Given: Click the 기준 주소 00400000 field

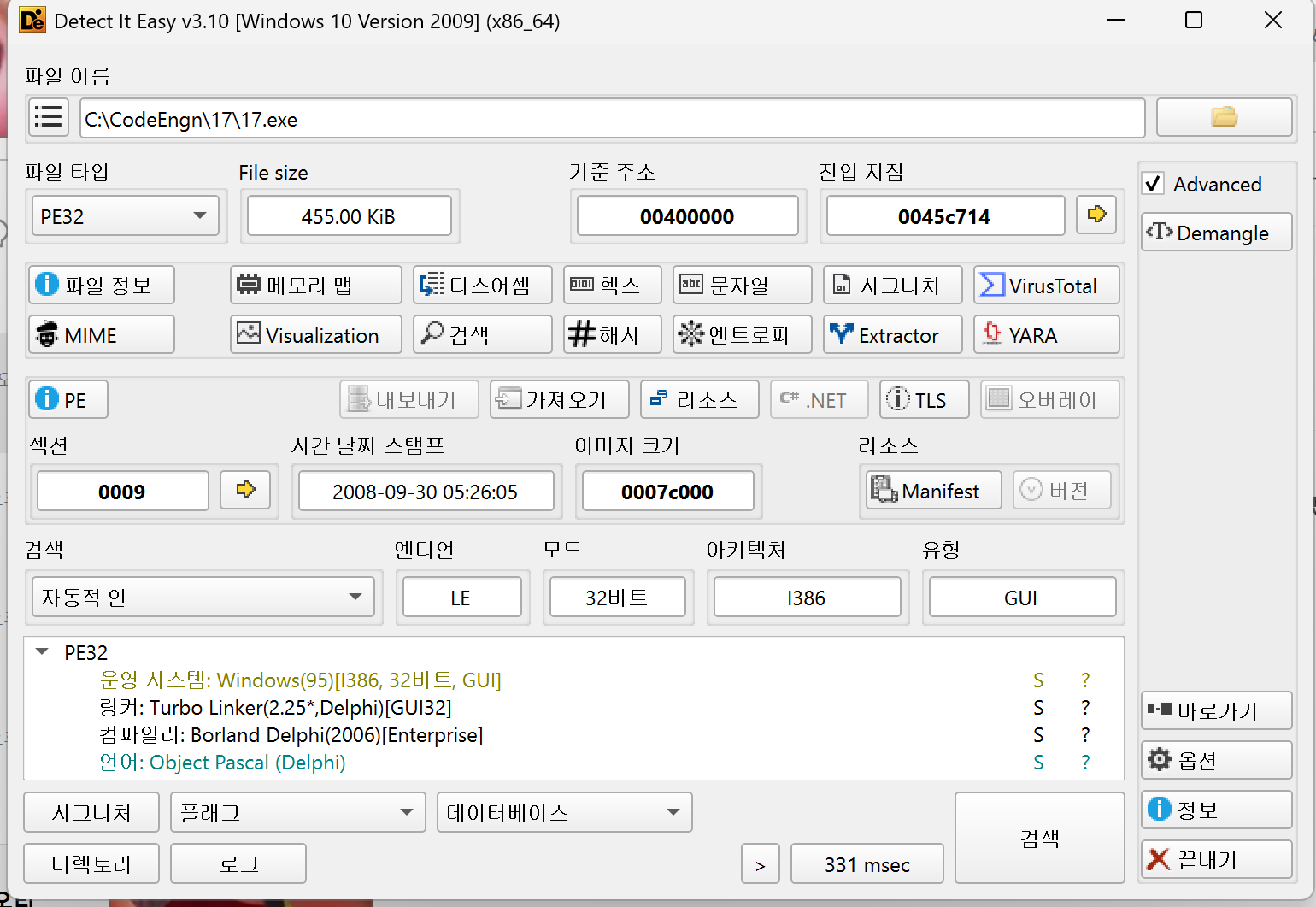Looking at the screenshot, I should coord(687,215).
